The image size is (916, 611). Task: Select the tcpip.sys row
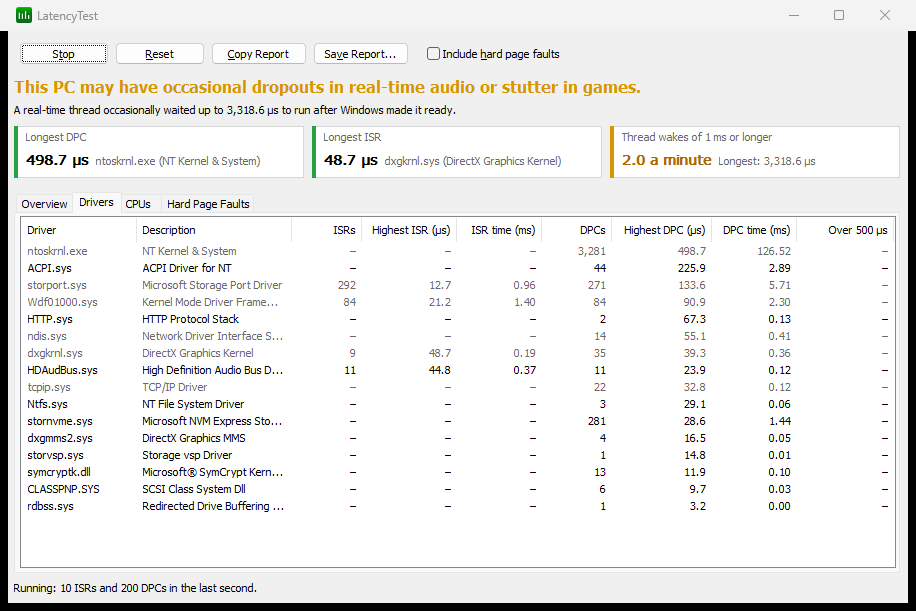click(457, 387)
